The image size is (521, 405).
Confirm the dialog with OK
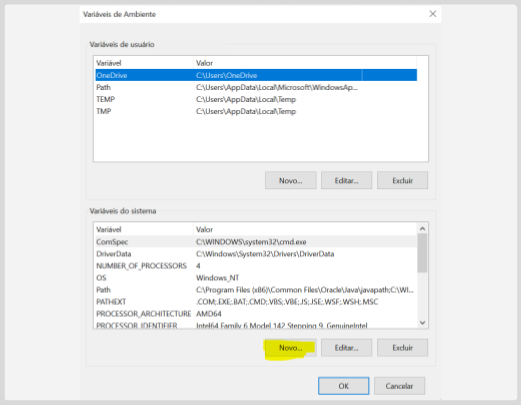coord(343,386)
